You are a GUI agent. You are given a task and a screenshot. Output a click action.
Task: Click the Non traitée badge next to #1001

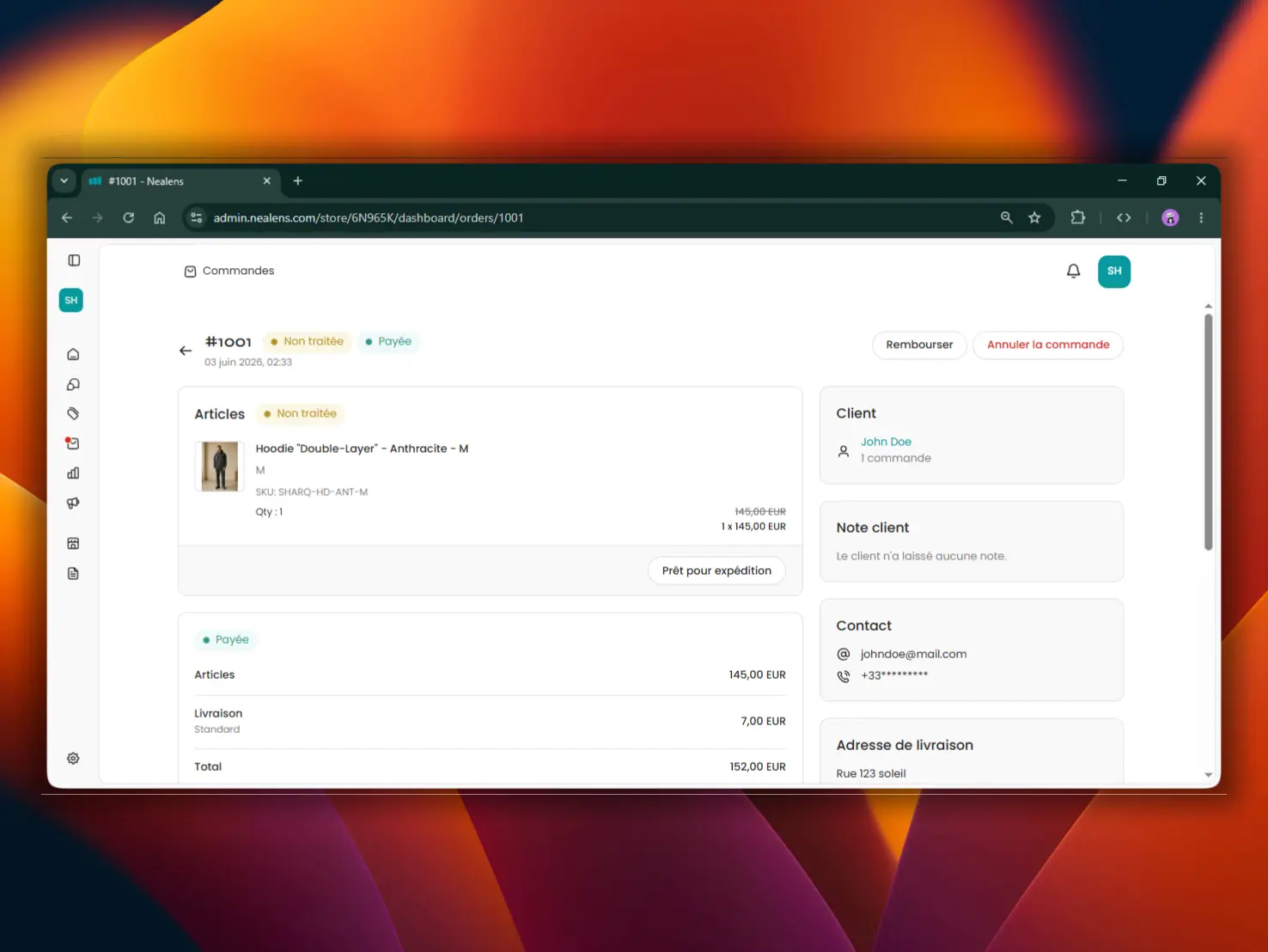pyautogui.click(x=307, y=341)
